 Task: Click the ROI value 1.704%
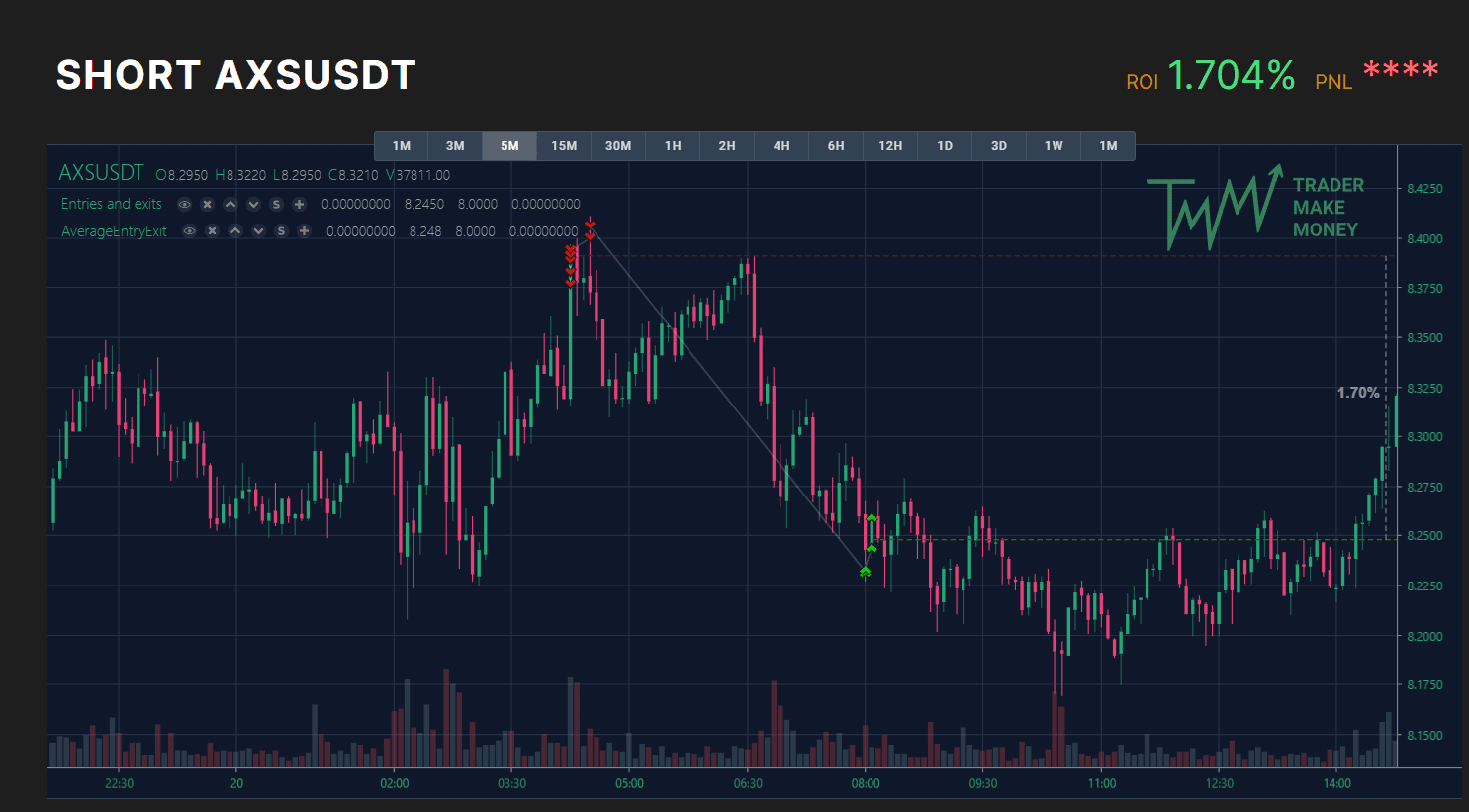(x=1231, y=75)
